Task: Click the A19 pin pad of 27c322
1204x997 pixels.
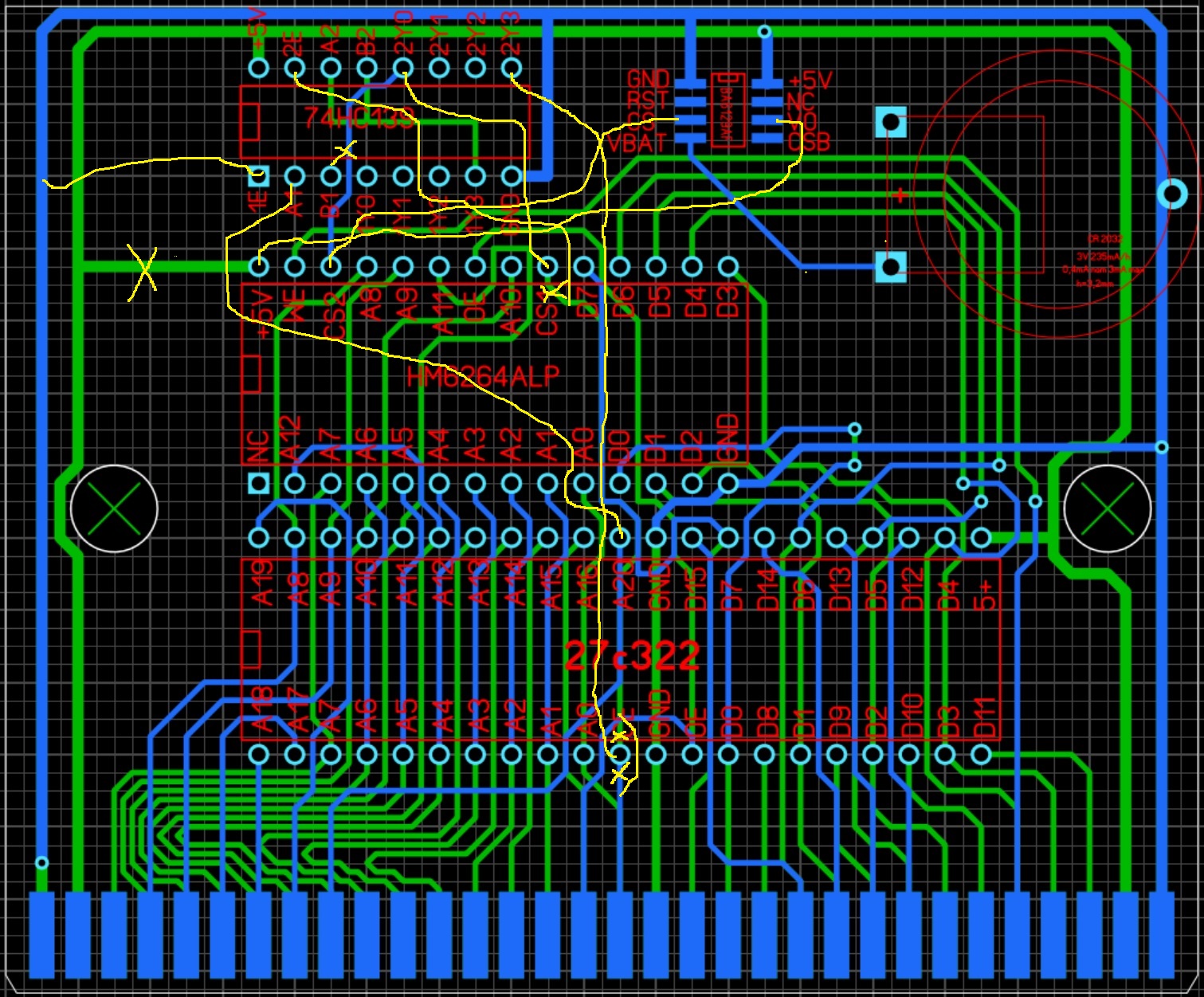Action: click(258, 537)
